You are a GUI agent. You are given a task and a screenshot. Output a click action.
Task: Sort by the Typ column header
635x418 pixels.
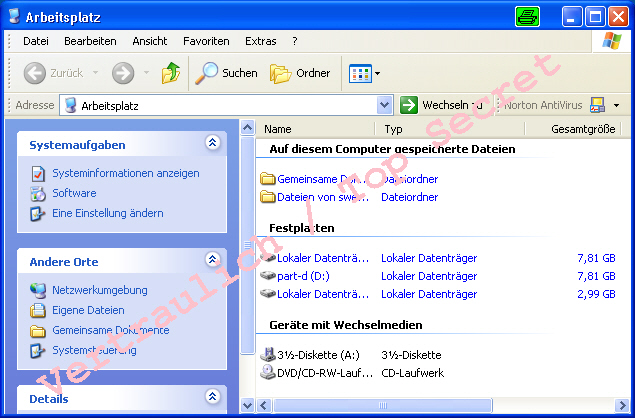(393, 129)
